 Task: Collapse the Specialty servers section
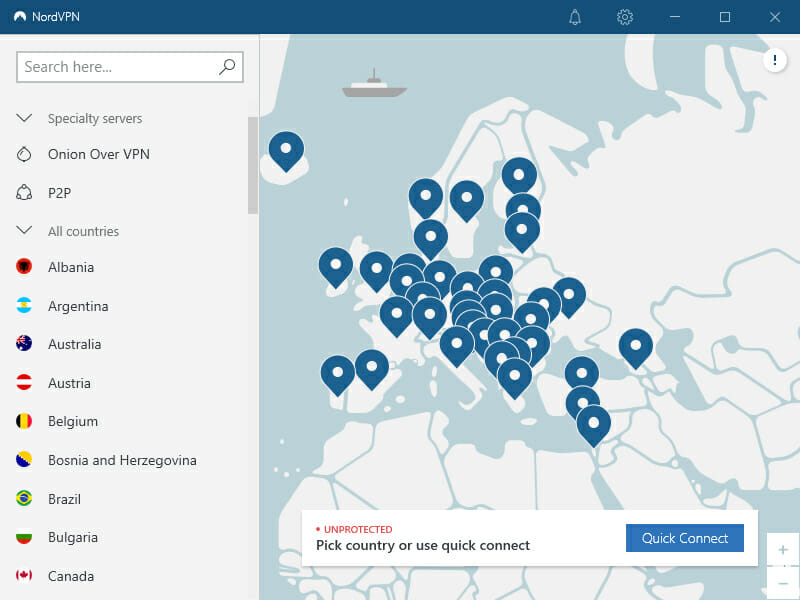pos(24,118)
